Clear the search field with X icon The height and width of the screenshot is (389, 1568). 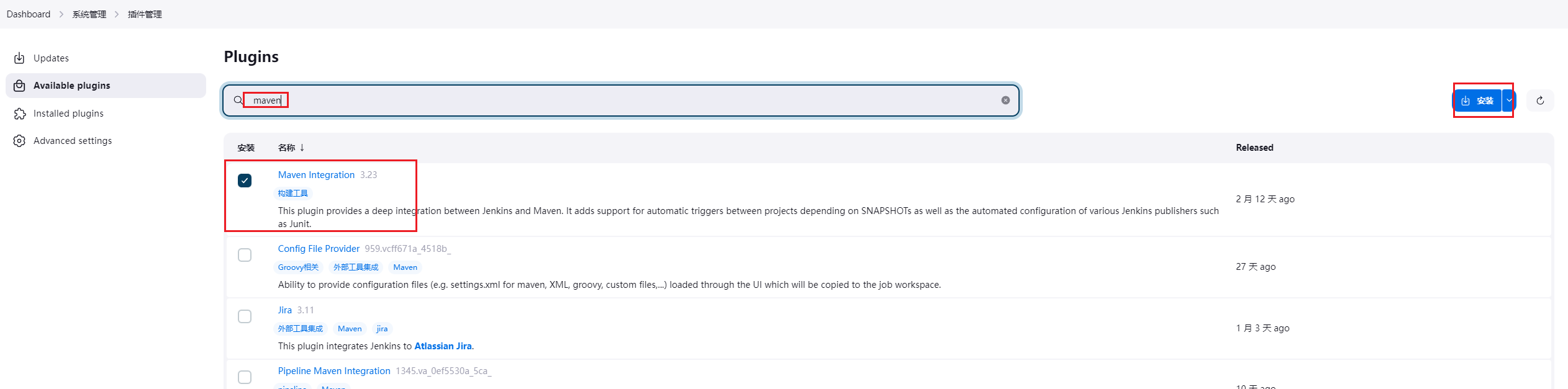[x=1005, y=101]
